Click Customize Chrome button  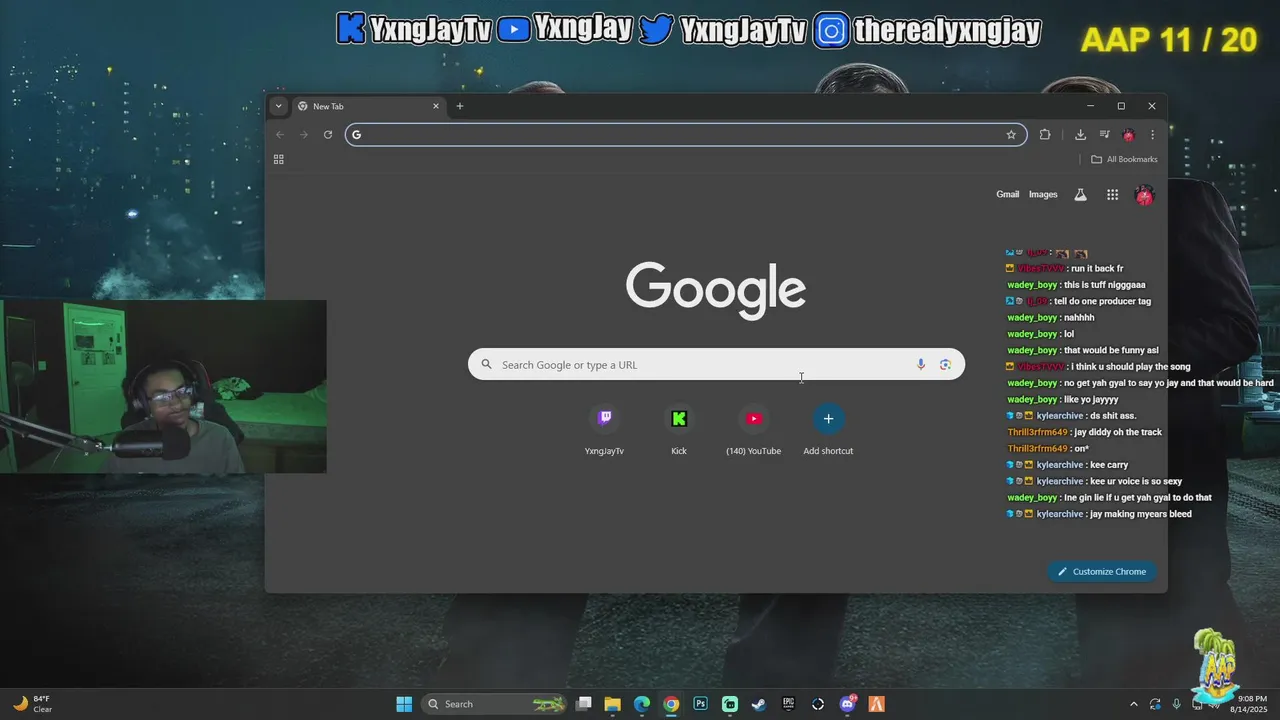pyautogui.click(x=1102, y=572)
